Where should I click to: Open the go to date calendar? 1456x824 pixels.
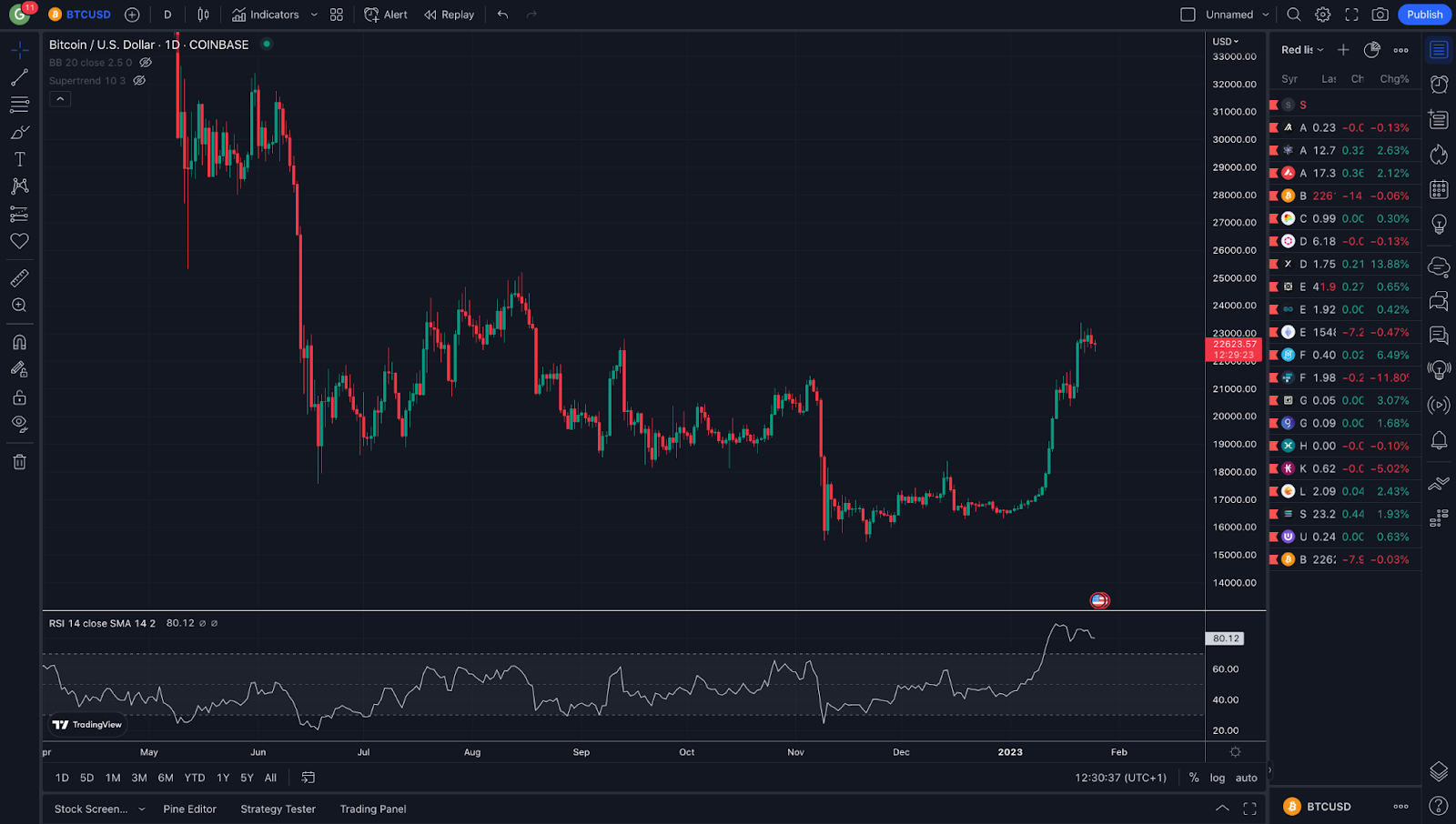click(x=308, y=778)
